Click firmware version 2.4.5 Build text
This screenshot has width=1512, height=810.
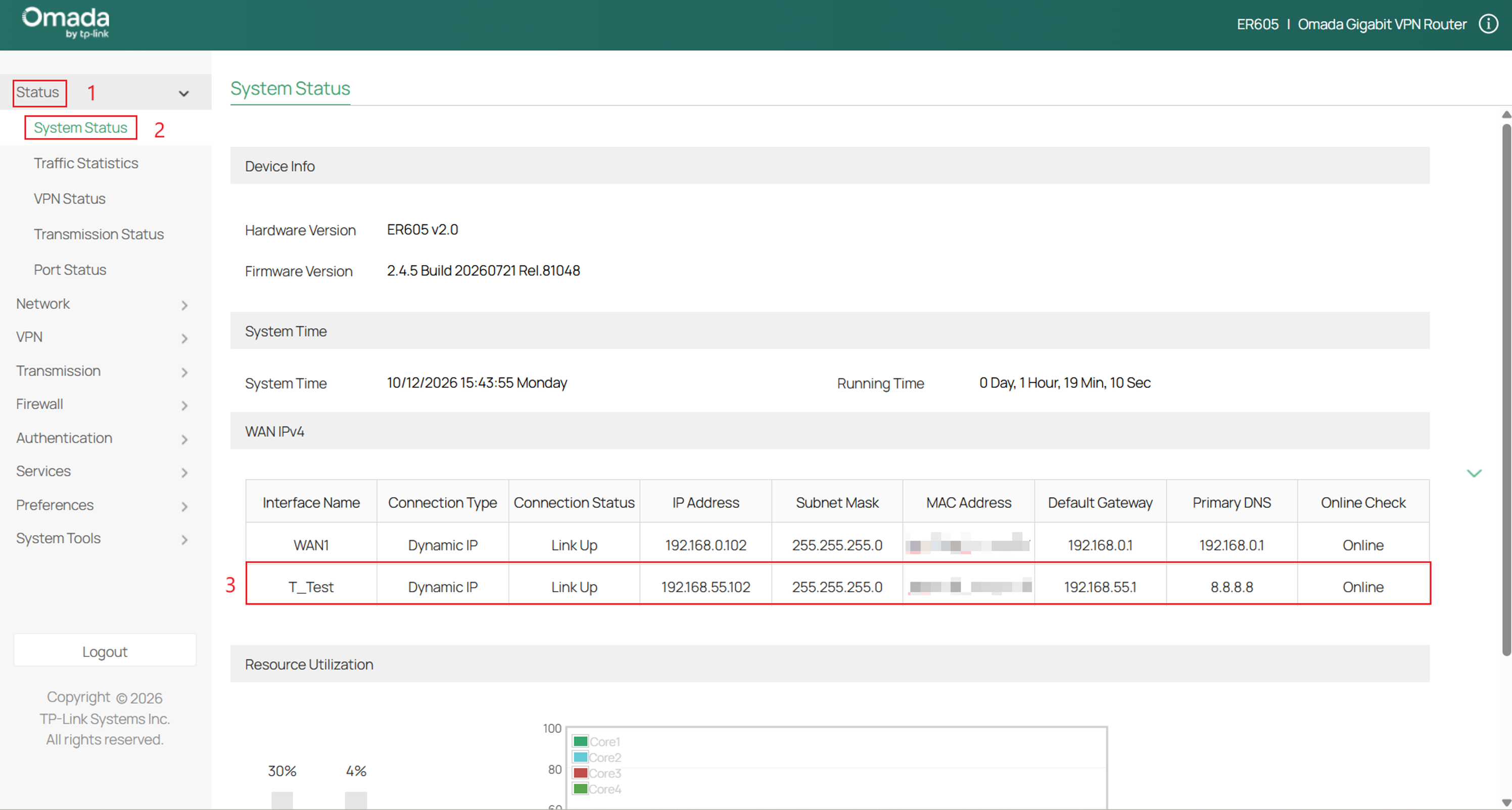click(483, 270)
